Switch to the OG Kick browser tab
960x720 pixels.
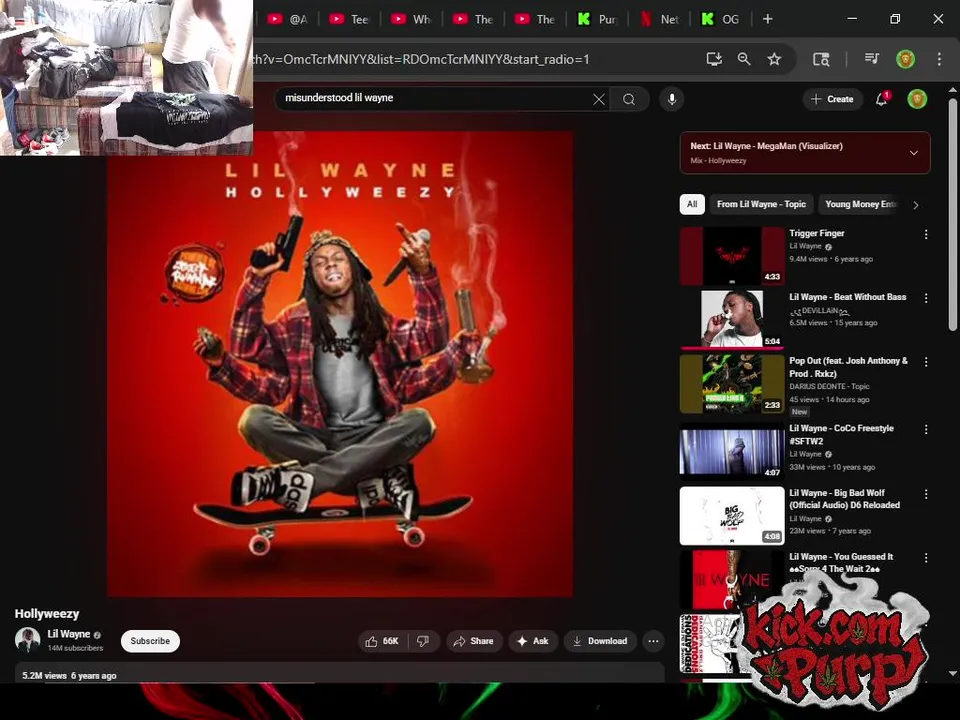coord(721,19)
